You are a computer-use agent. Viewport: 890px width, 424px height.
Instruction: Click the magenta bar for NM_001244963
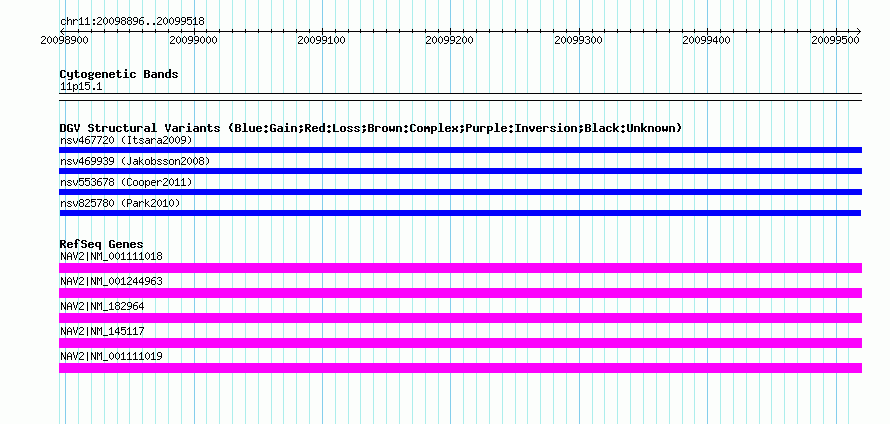tap(460, 293)
